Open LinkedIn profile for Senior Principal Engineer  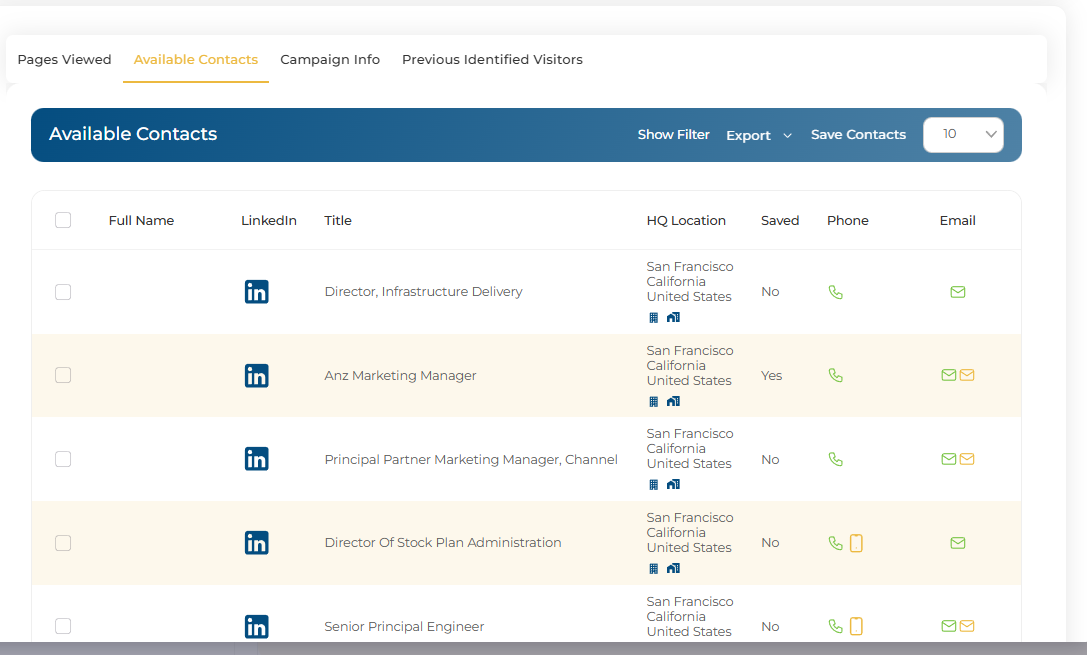[256, 627]
